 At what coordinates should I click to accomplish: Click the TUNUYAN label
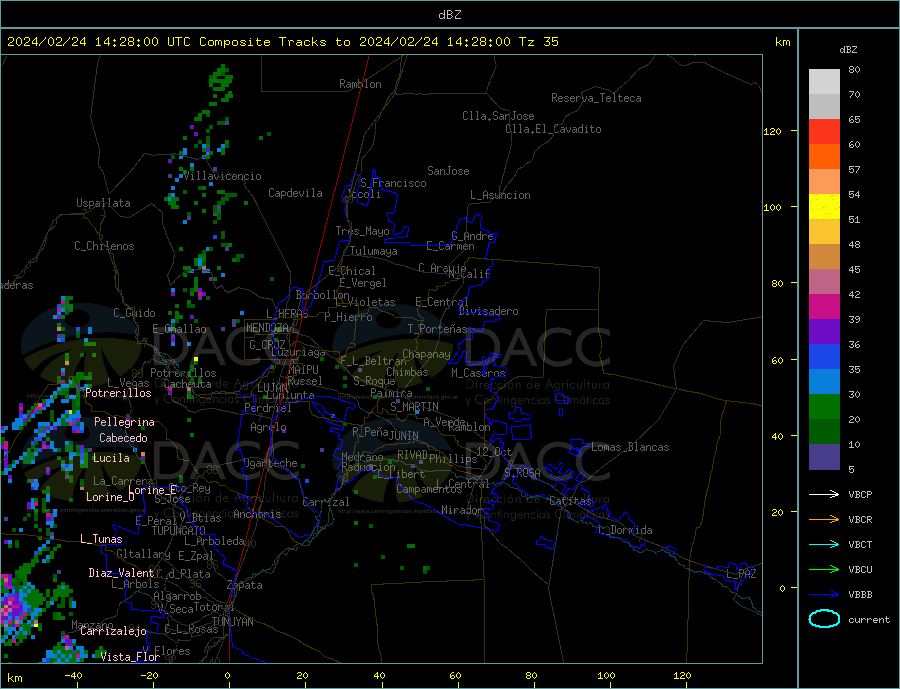pyautogui.click(x=232, y=622)
